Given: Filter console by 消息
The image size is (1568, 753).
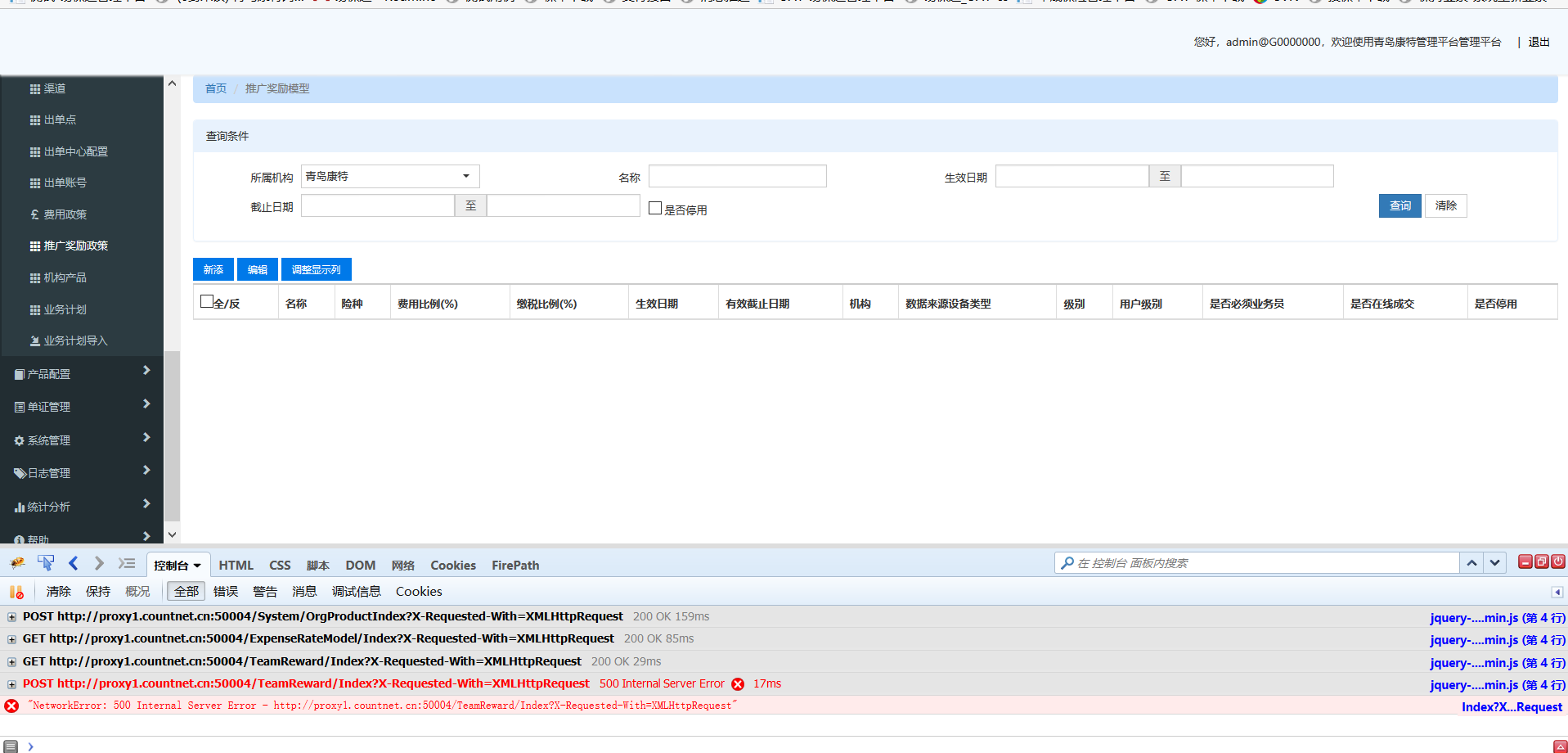Looking at the screenshot, I should pos(304,592).
